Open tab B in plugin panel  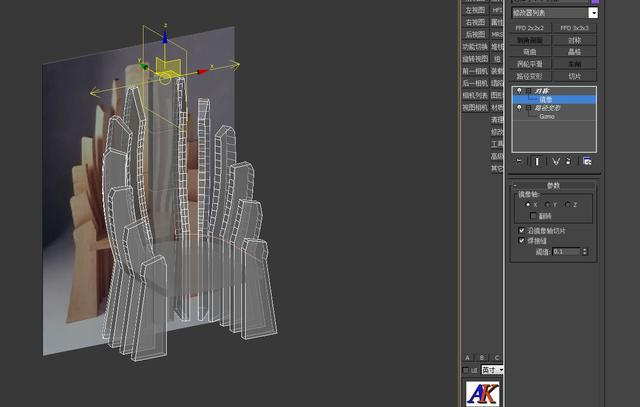coord(482,358)
